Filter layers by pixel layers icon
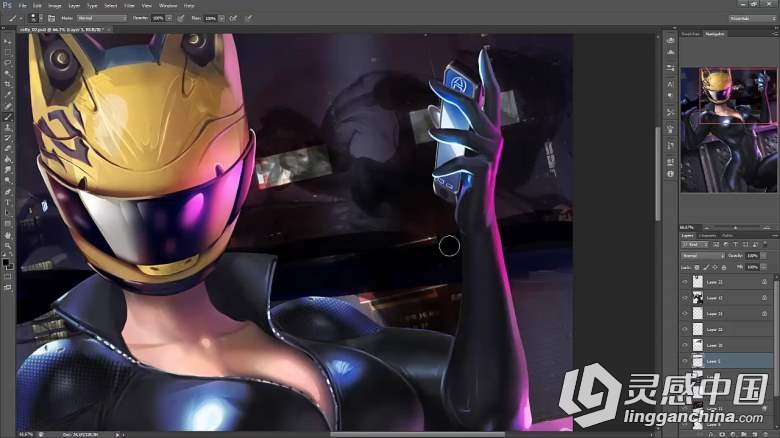This screenshot has height=438, width=780. point(716,244)
